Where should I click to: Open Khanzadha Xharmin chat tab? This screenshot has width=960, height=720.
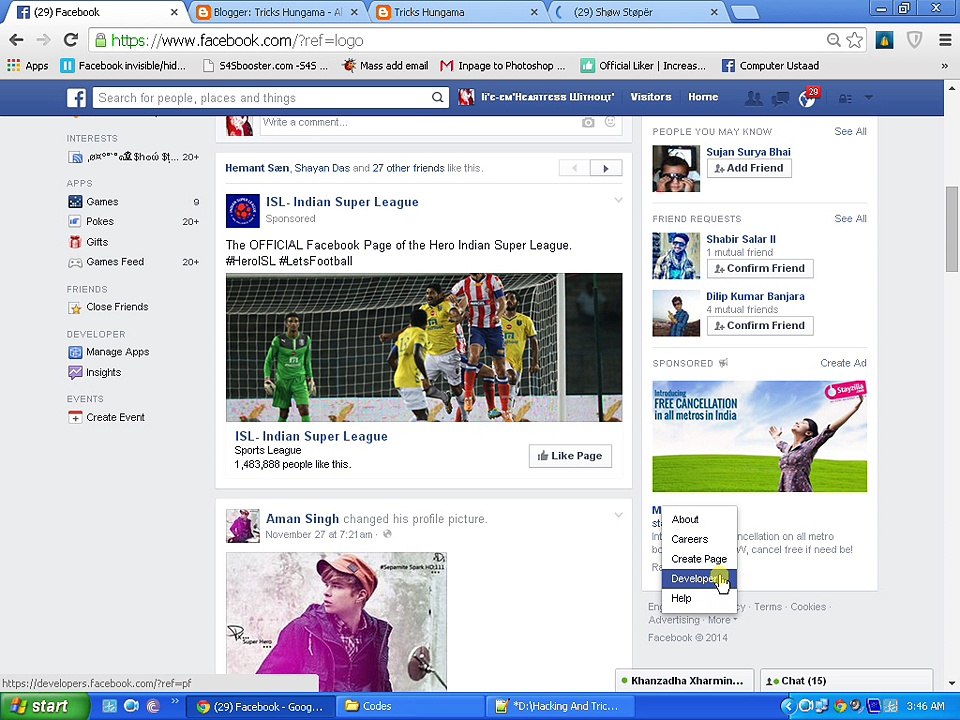point(685,681)
